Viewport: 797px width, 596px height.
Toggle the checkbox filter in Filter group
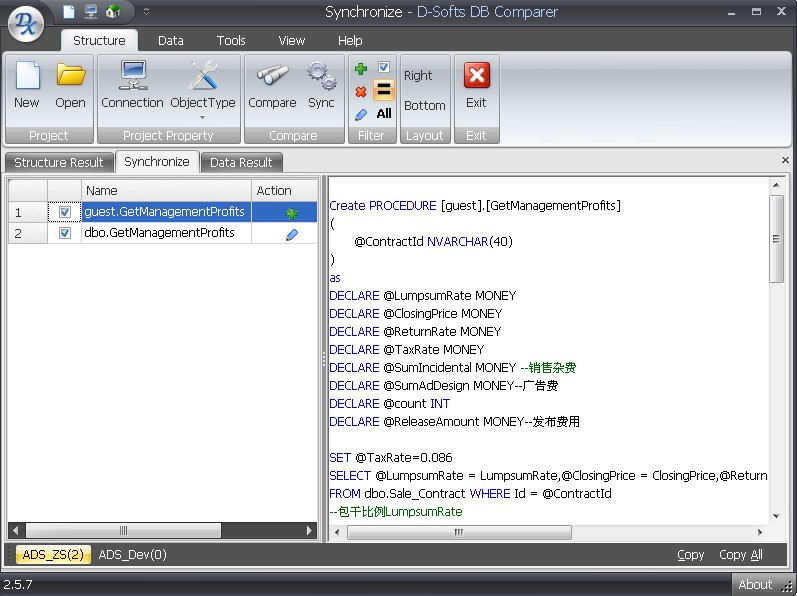point(384,68)
